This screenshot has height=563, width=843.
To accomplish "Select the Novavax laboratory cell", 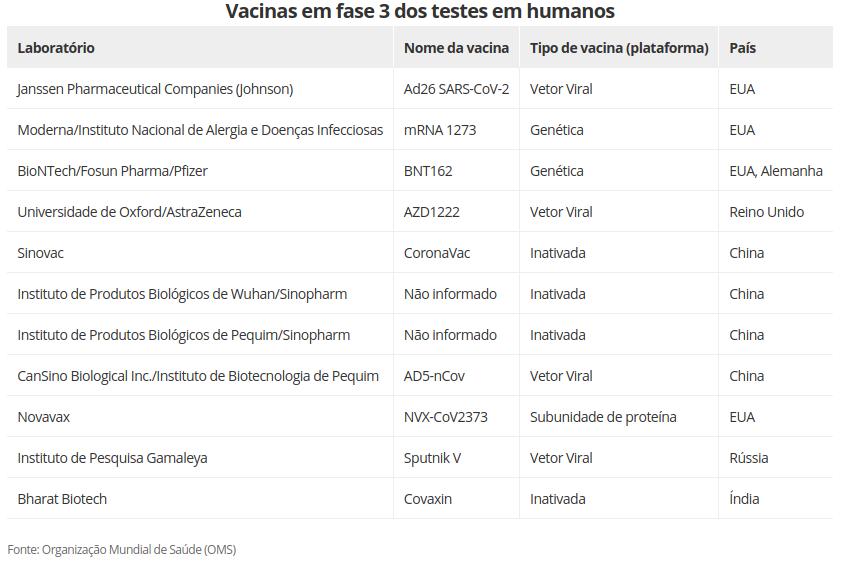I will [43, 417].
